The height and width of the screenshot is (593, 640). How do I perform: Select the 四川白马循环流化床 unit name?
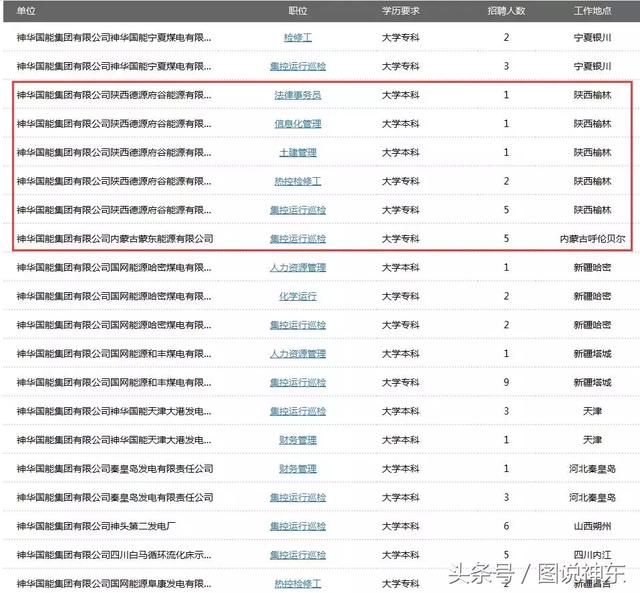(114, 555)
